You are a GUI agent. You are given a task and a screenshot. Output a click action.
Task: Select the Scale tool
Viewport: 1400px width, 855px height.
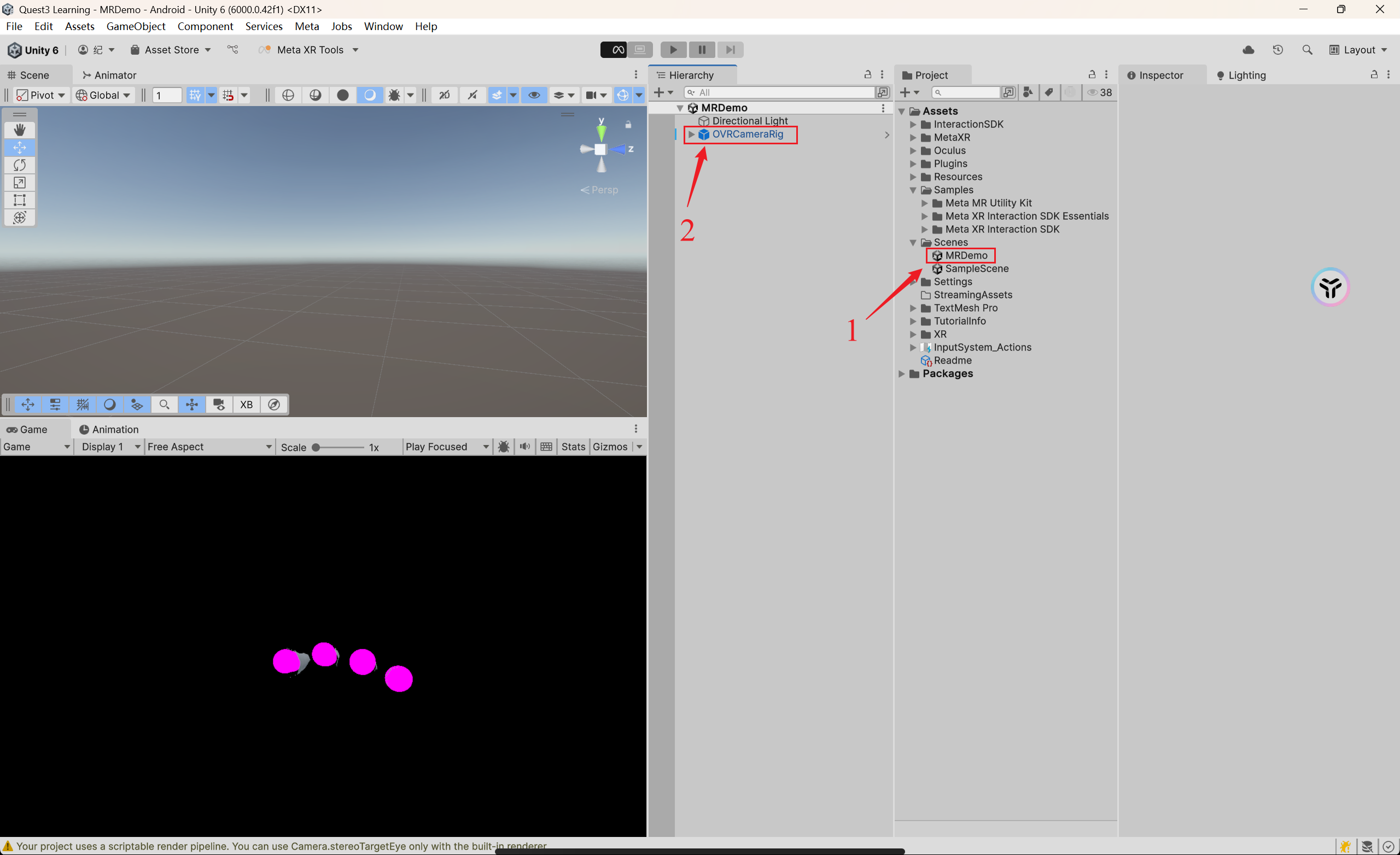[x=19, y=183]
